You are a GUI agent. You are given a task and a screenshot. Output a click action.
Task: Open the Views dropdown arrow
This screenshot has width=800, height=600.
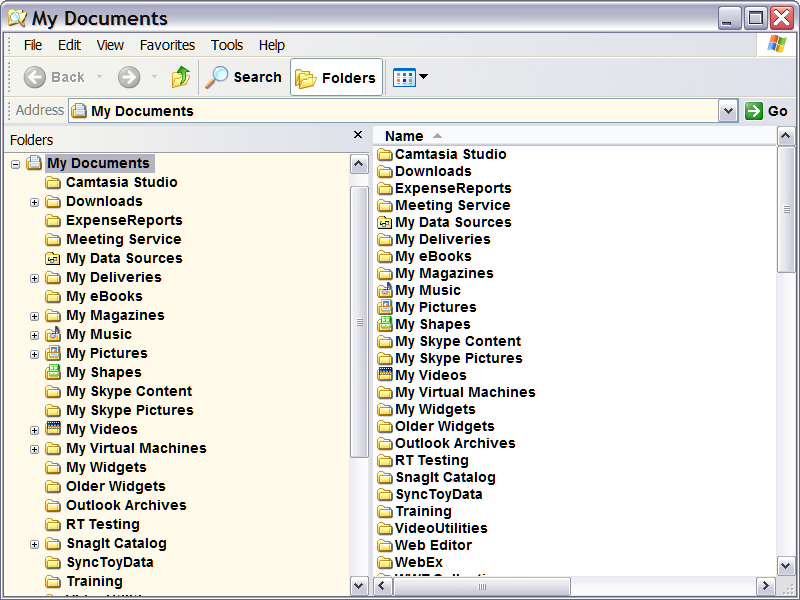click(424, 77)
